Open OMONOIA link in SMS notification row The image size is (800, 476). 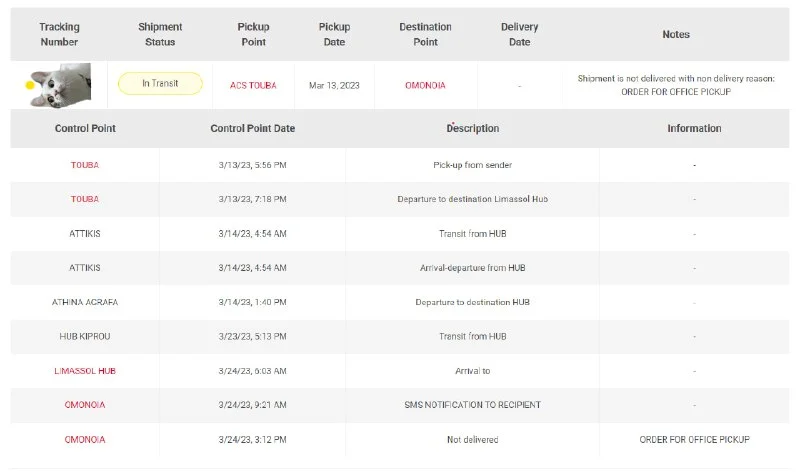click(85, 405)
